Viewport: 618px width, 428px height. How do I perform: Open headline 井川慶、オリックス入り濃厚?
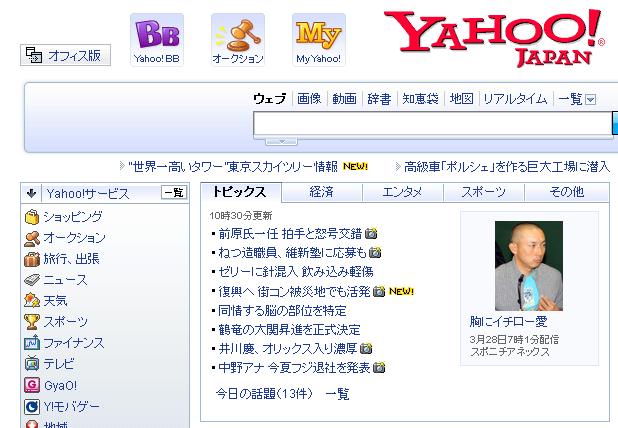[x=287, y=348]
